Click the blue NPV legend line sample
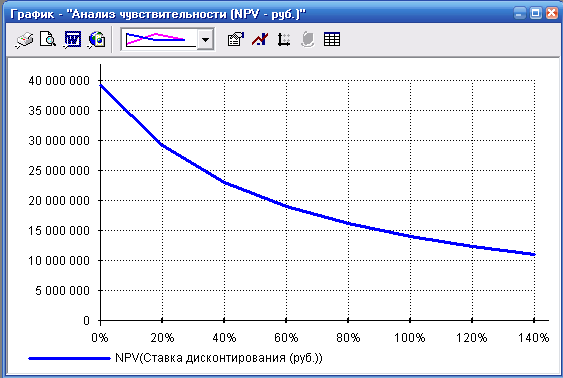 pyautogui.click(x=69, y=358)
